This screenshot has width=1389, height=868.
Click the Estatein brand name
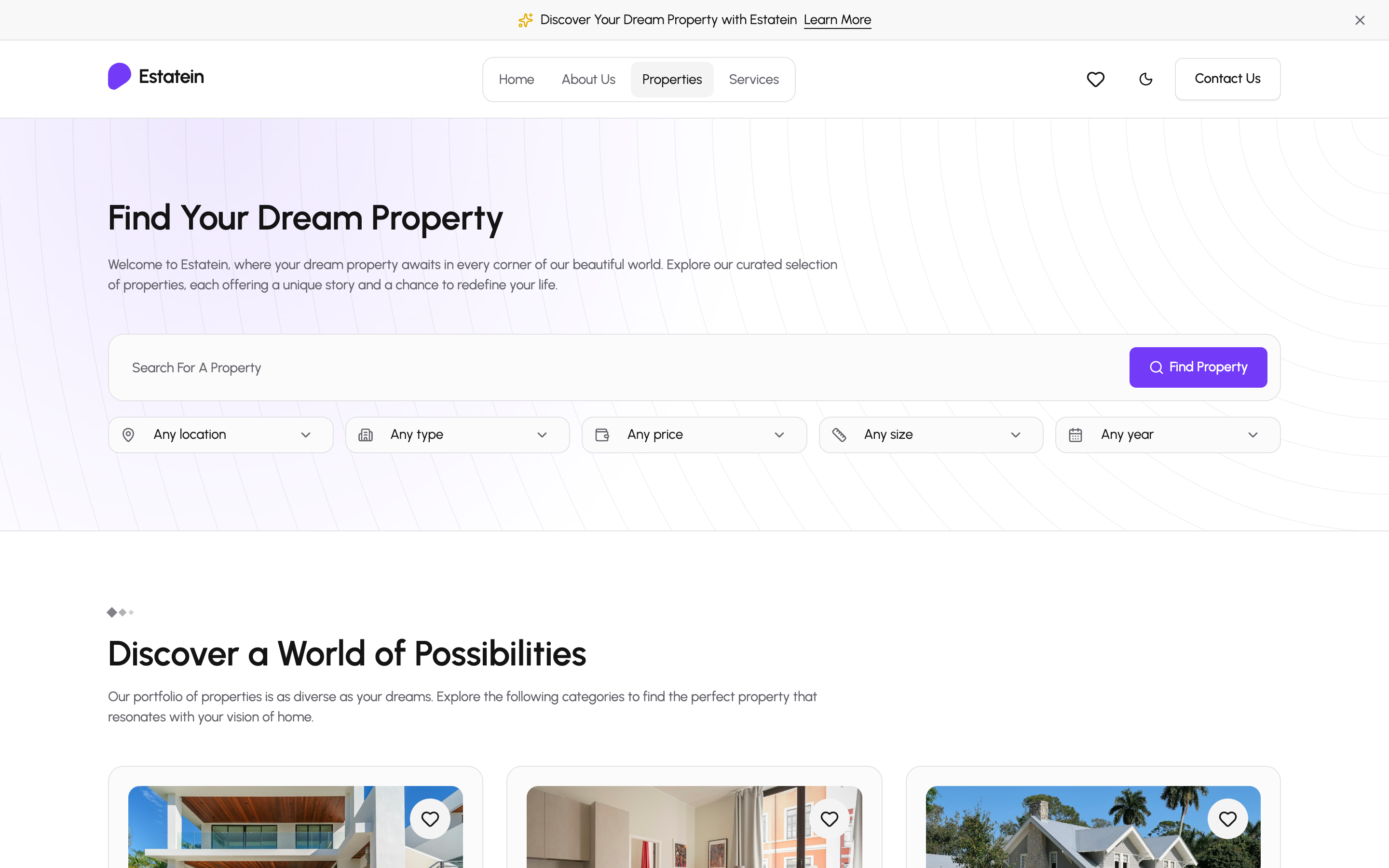[x=172, y=76]
